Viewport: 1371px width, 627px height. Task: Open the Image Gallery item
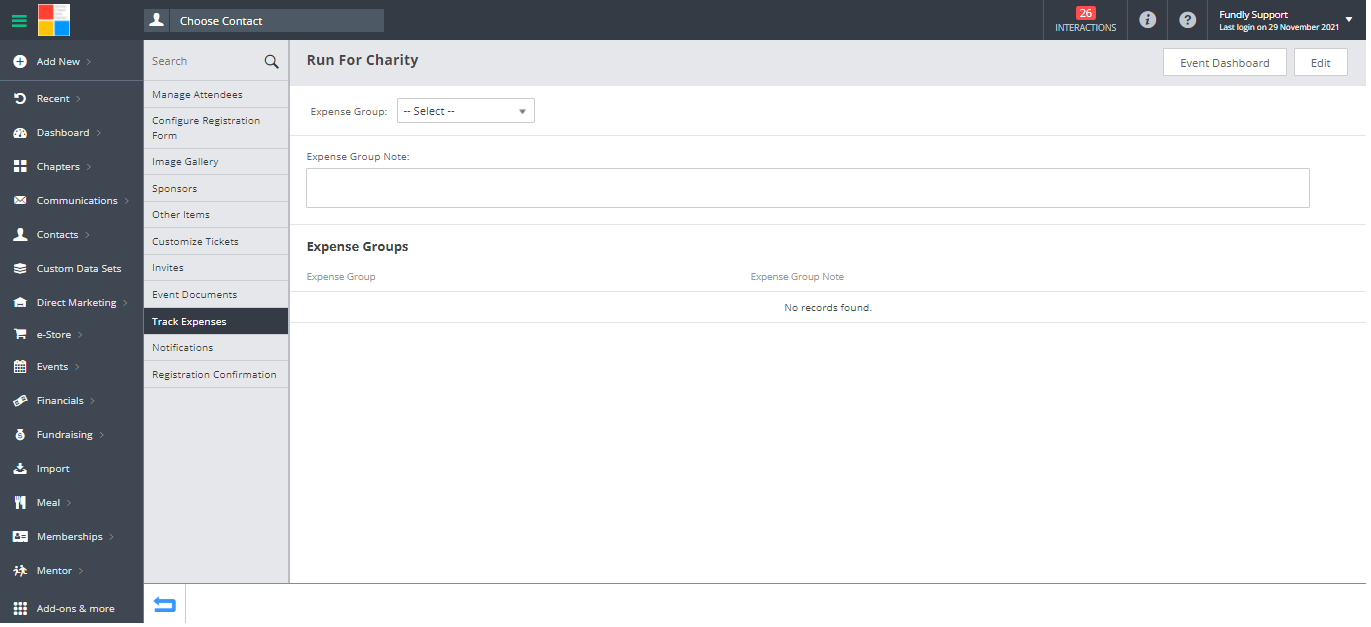point(216,162)
